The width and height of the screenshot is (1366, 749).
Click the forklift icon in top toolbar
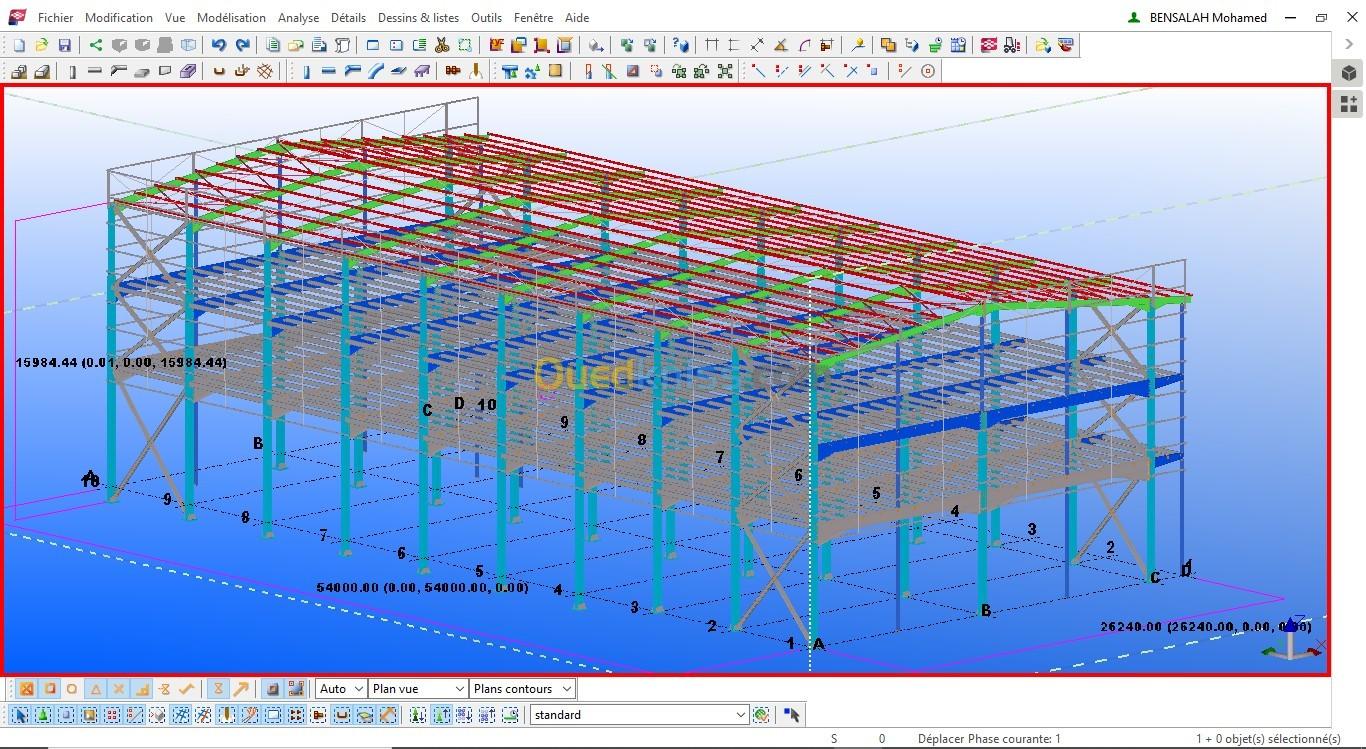click(1010, 45)
